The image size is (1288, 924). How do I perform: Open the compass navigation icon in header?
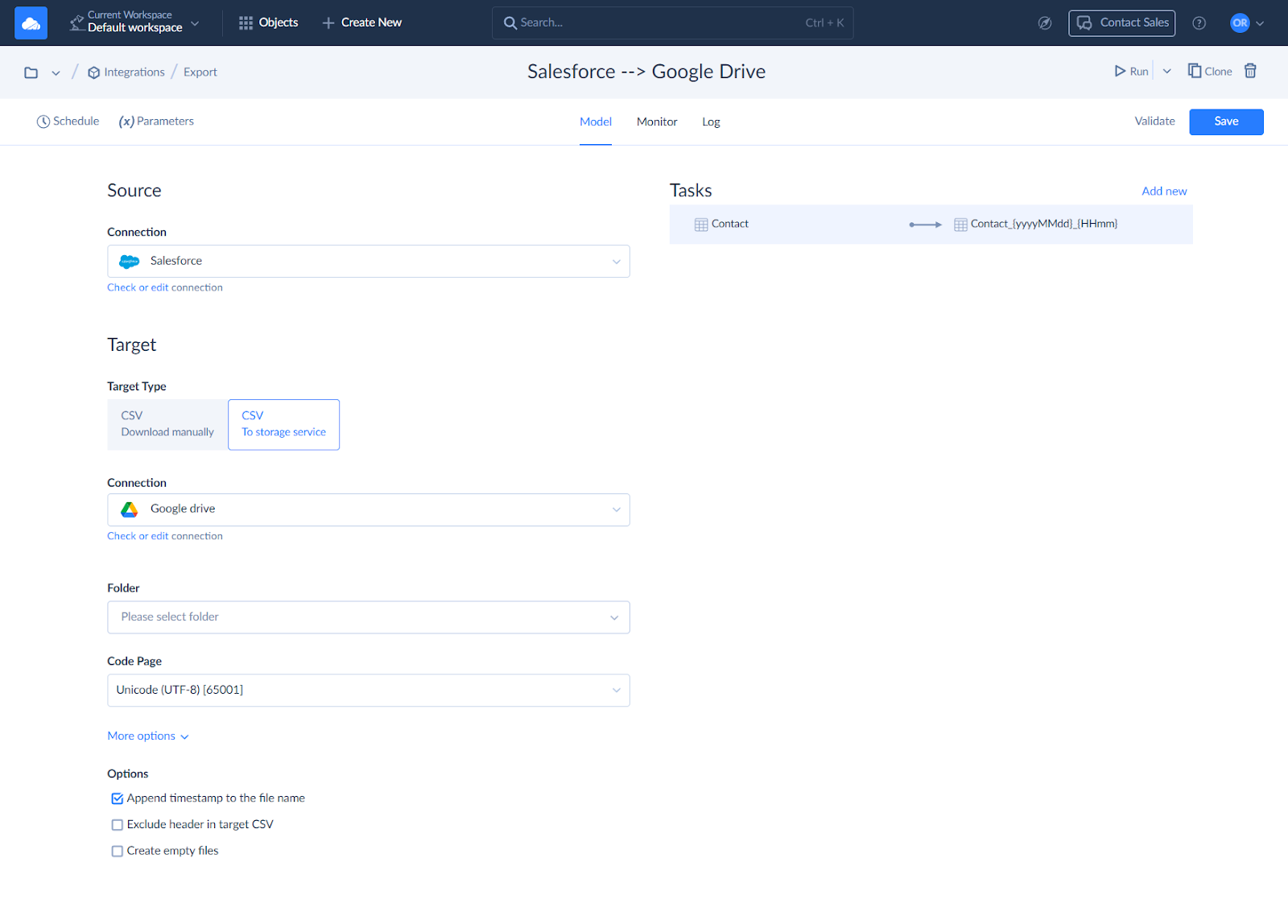tap(1044, 23)
